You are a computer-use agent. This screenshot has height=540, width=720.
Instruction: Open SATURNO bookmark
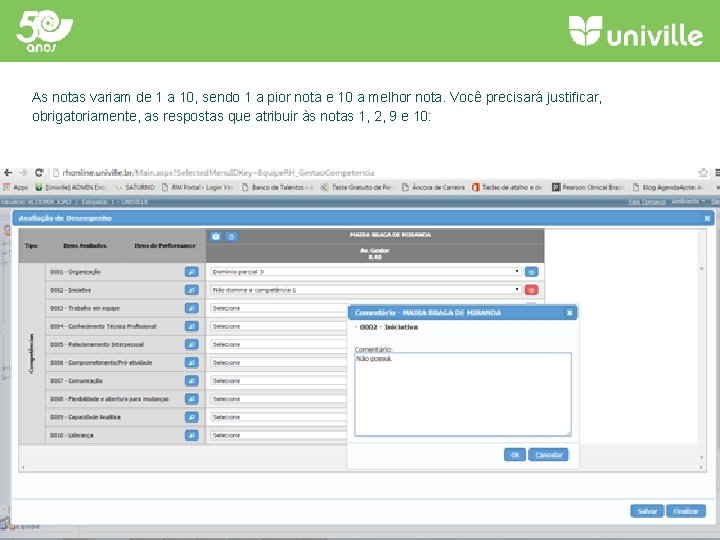pyautogui.click(x=135, y=187)
